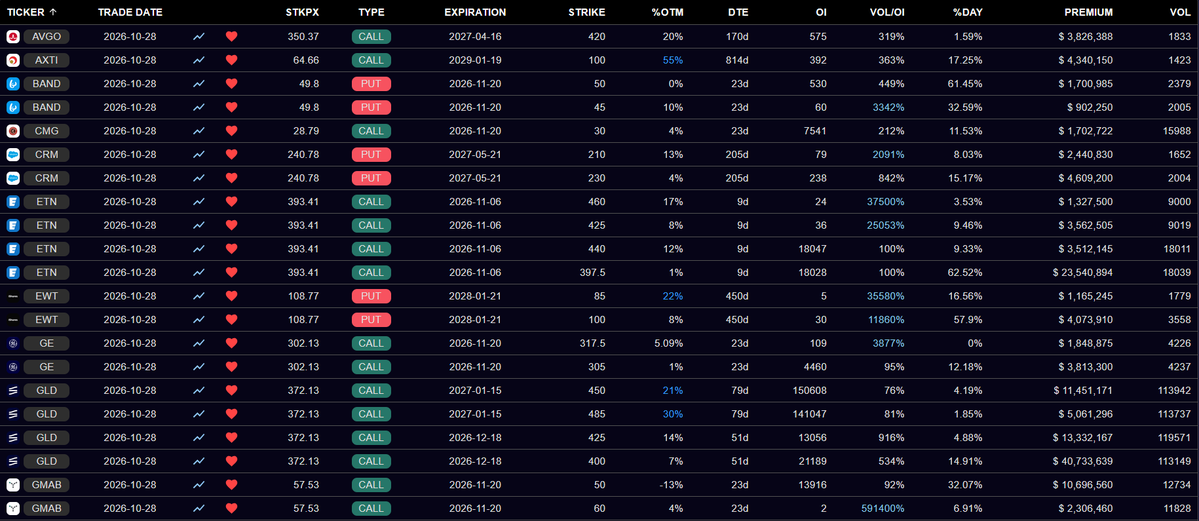Open the chart icon in the AVGO row

(x=199, y=36)
